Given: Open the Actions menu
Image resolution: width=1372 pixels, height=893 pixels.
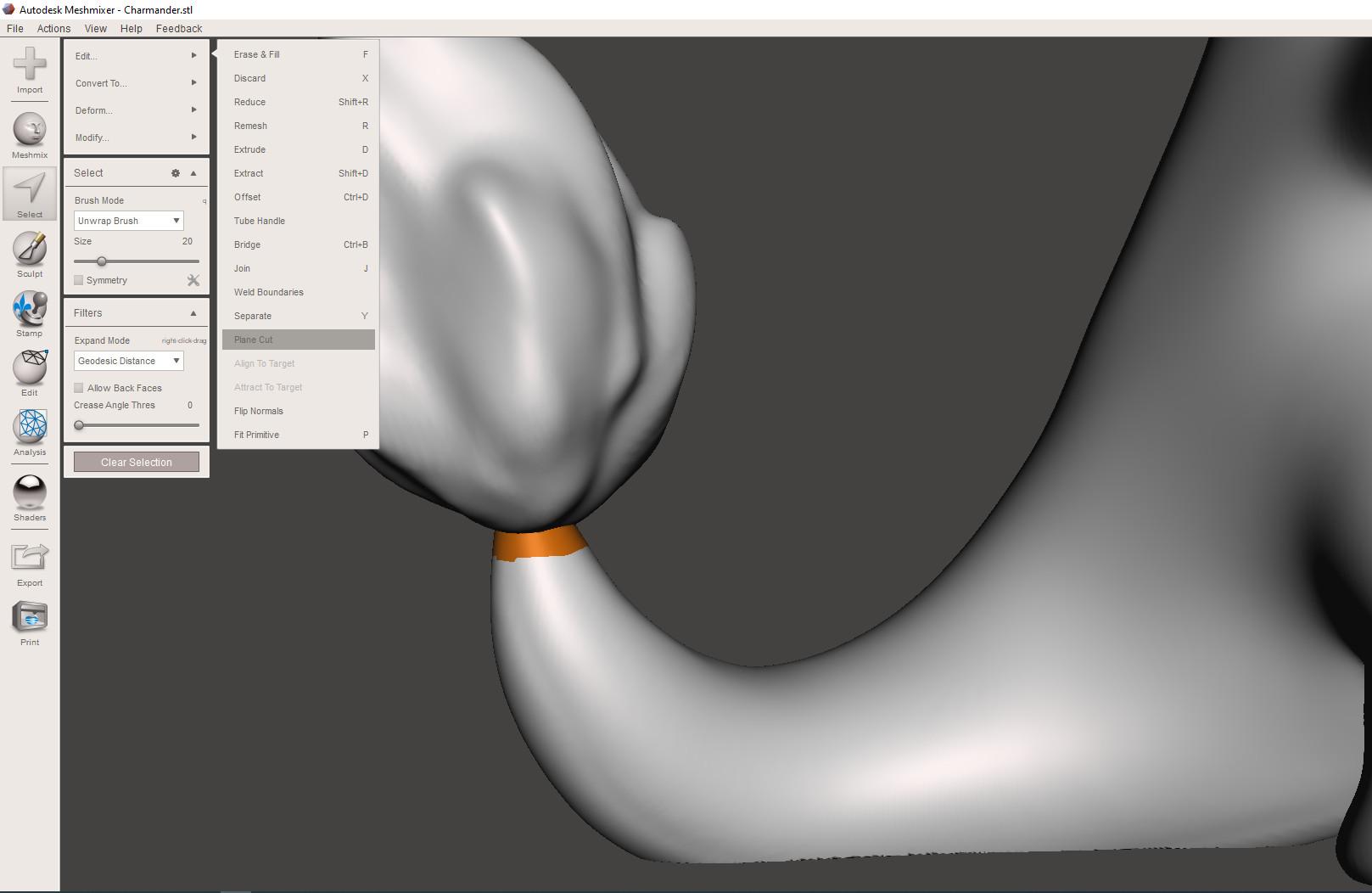Looking at the screenshot, I should 53,28.
